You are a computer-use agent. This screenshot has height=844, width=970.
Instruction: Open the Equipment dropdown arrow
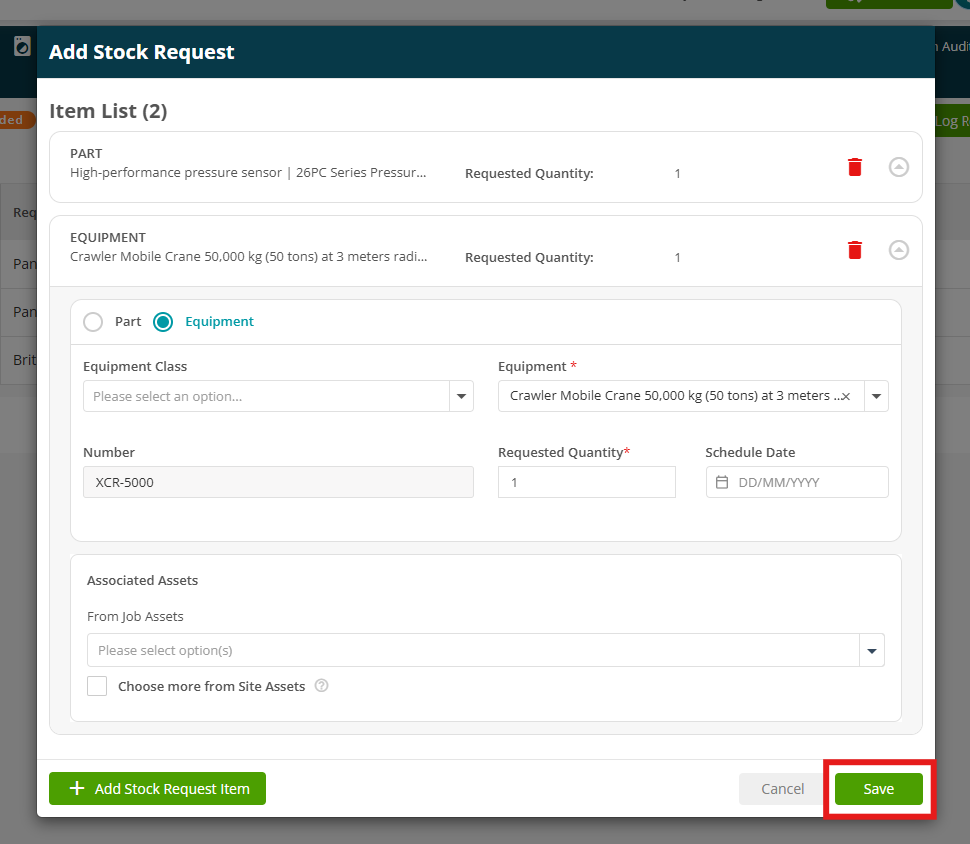coord(876,396)
